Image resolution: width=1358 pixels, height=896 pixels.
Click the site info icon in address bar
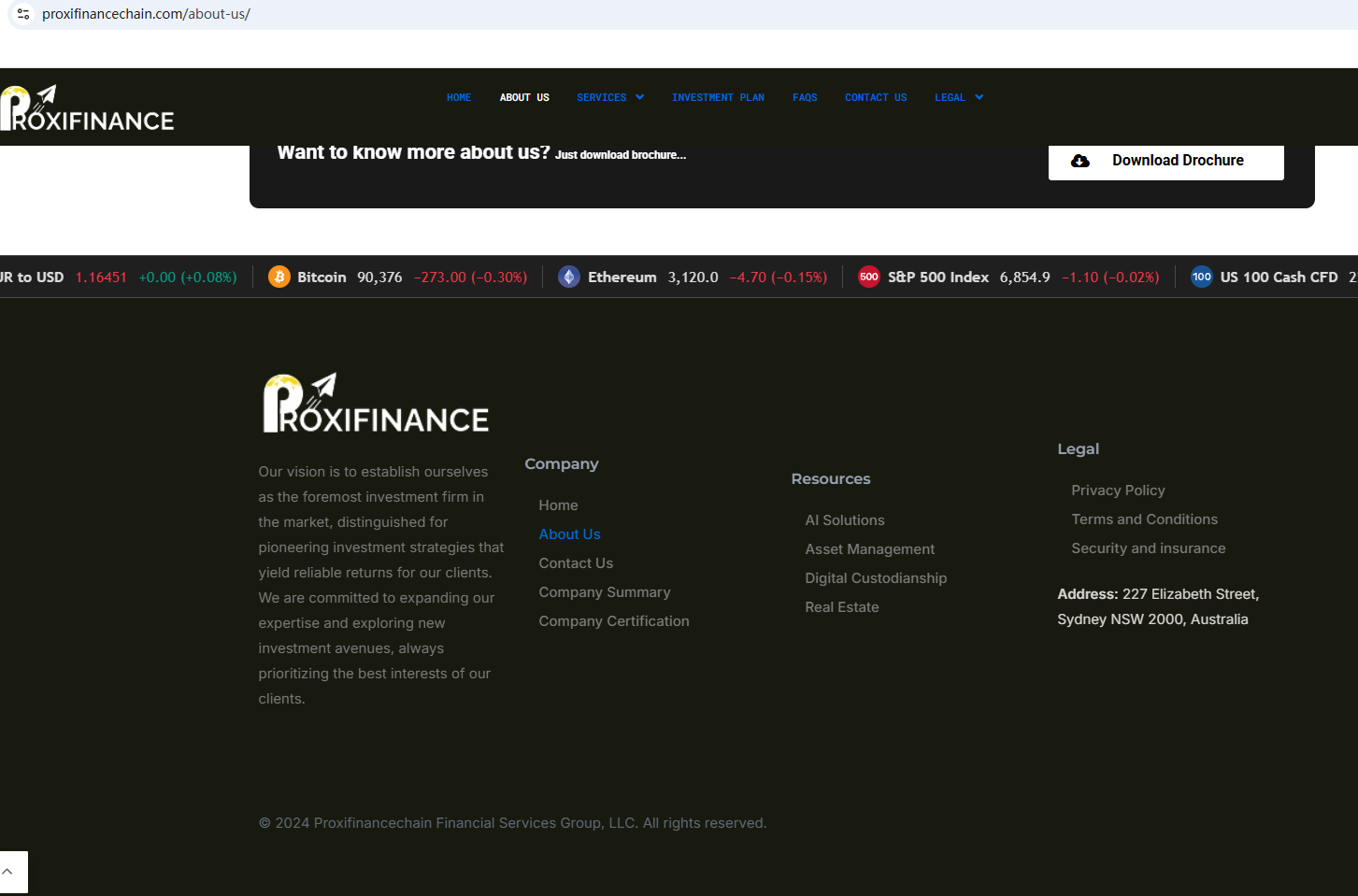tap(23, 14)
